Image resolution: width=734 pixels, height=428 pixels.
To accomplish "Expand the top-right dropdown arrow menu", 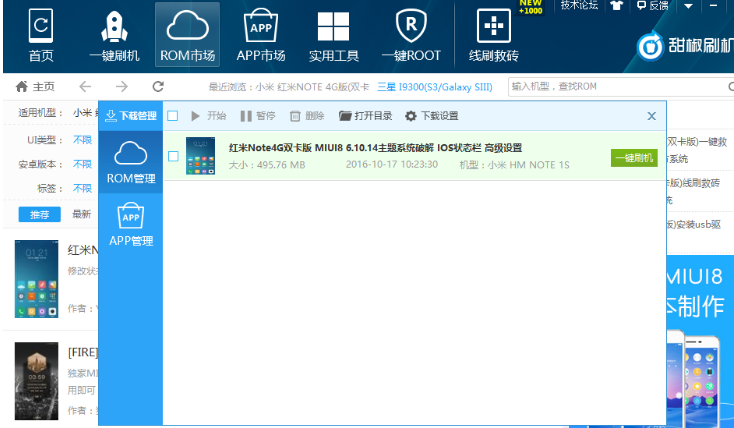I will pyautogui.click(x=688, y=6).
